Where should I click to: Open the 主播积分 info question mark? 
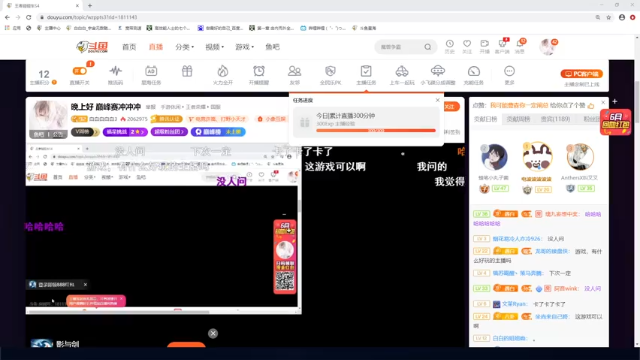pyautogui.click(x=54, y=82)
